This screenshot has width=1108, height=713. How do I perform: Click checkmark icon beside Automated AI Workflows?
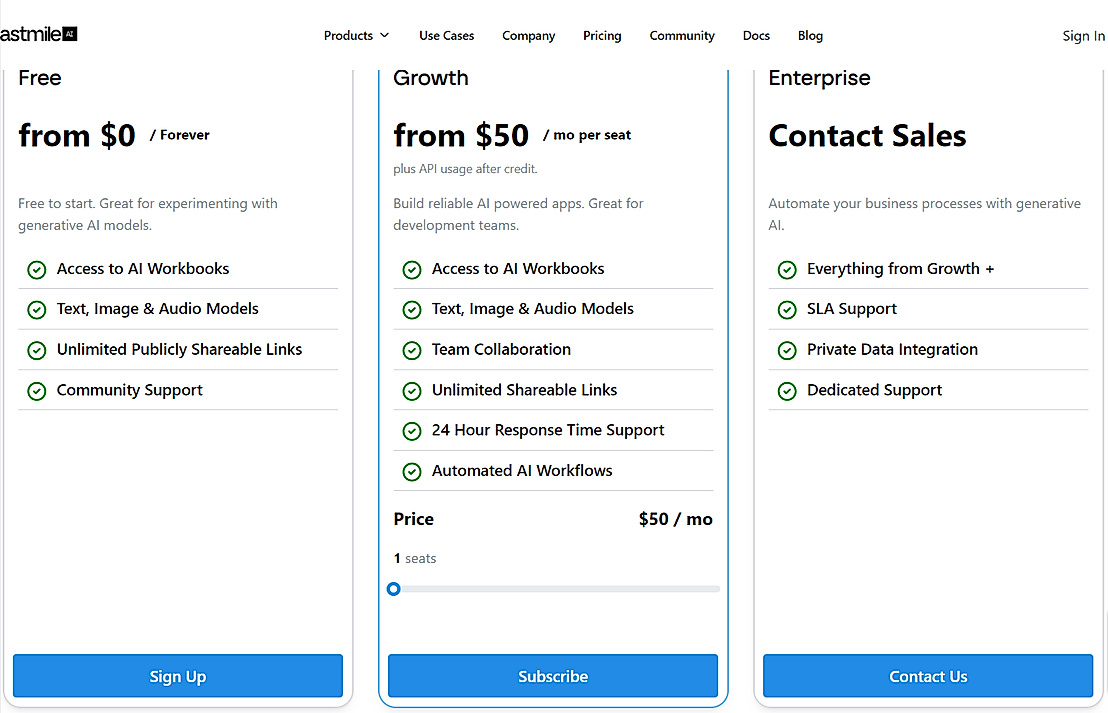412,471
